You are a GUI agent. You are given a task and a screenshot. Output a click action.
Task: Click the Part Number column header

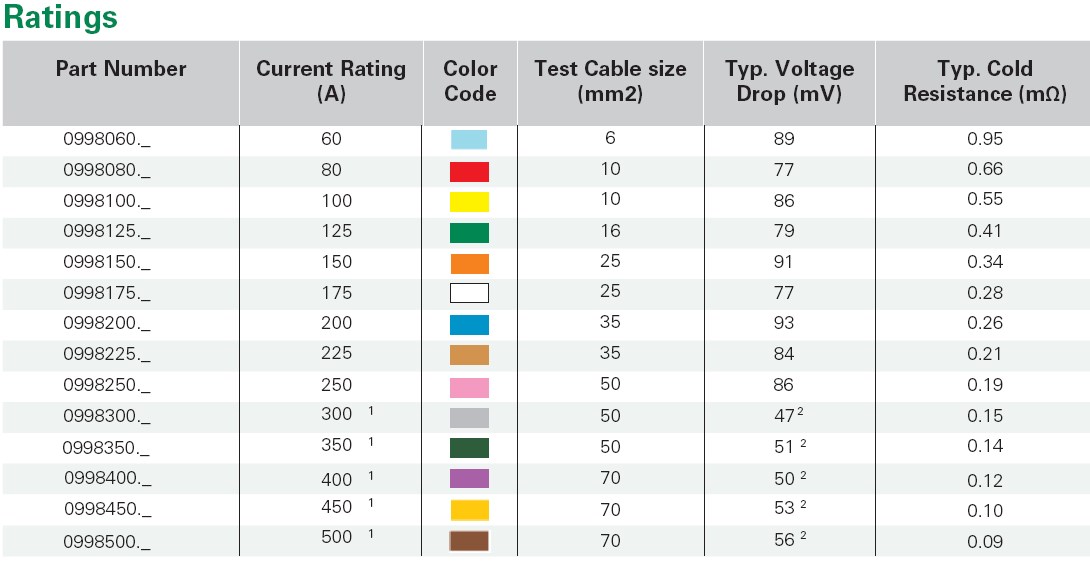pyautogui.click(x=121, y=69)
